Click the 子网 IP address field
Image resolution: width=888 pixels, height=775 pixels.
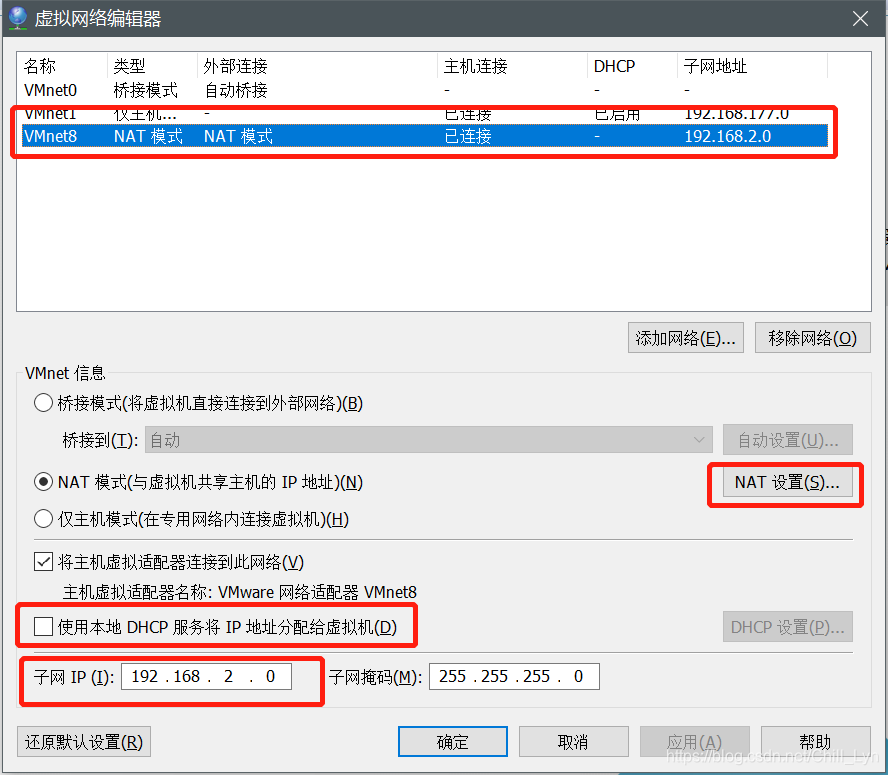point(207,676)
